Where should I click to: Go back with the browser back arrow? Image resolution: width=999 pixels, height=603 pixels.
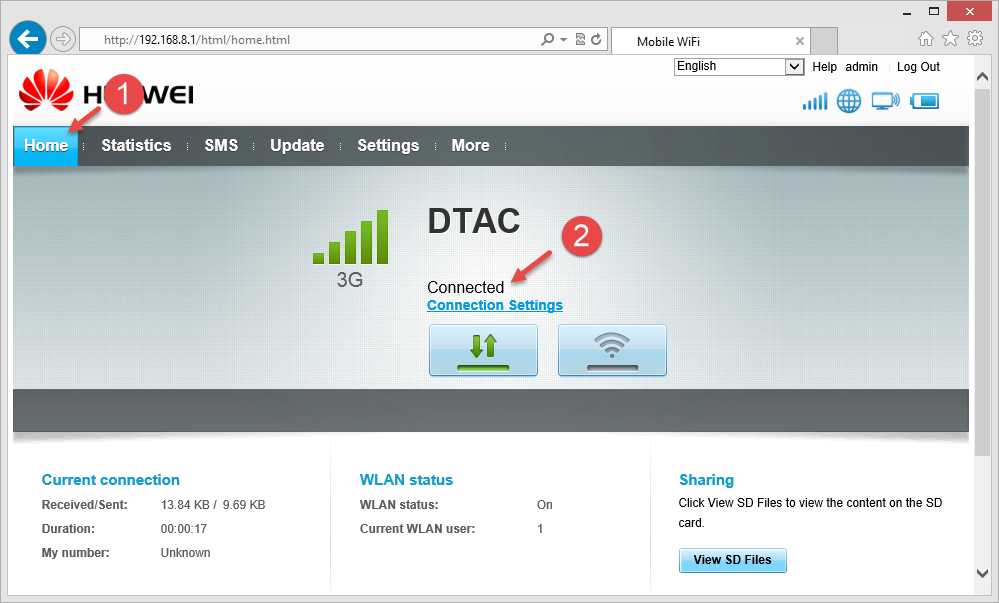(x=28, y=39)
